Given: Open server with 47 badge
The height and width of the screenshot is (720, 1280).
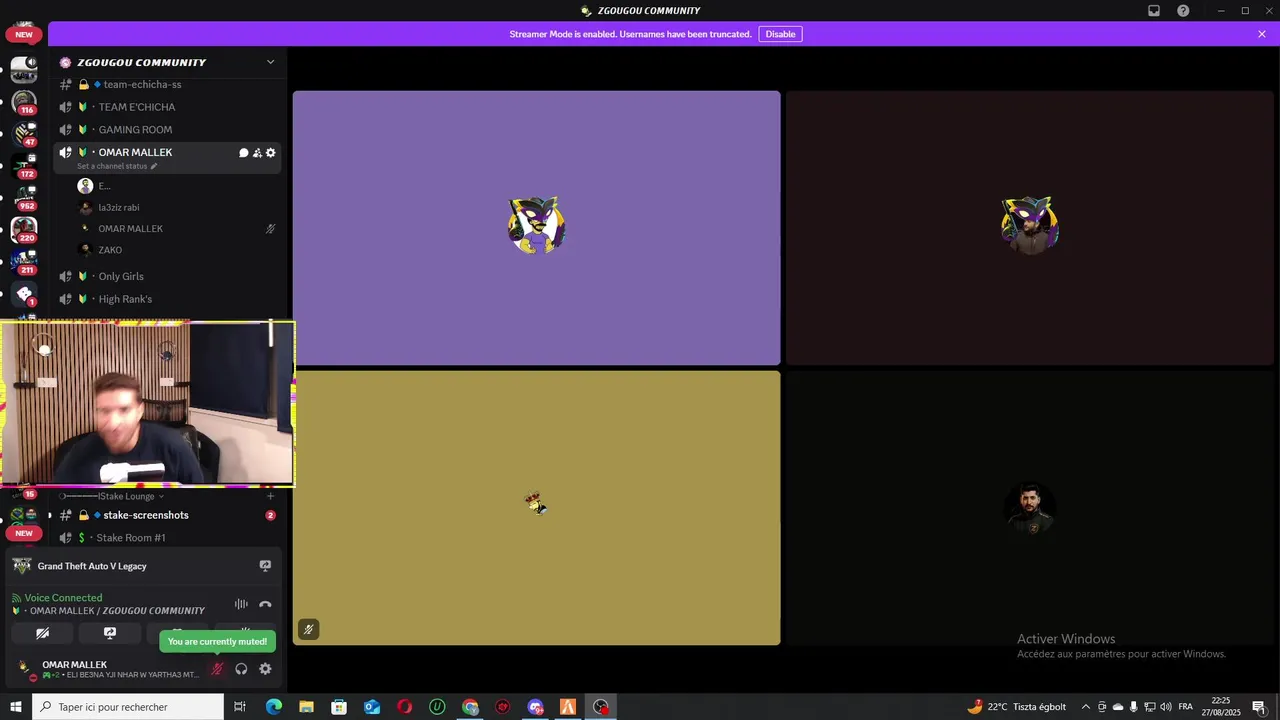Looking at the screenshot, I should tap(24, 133).
